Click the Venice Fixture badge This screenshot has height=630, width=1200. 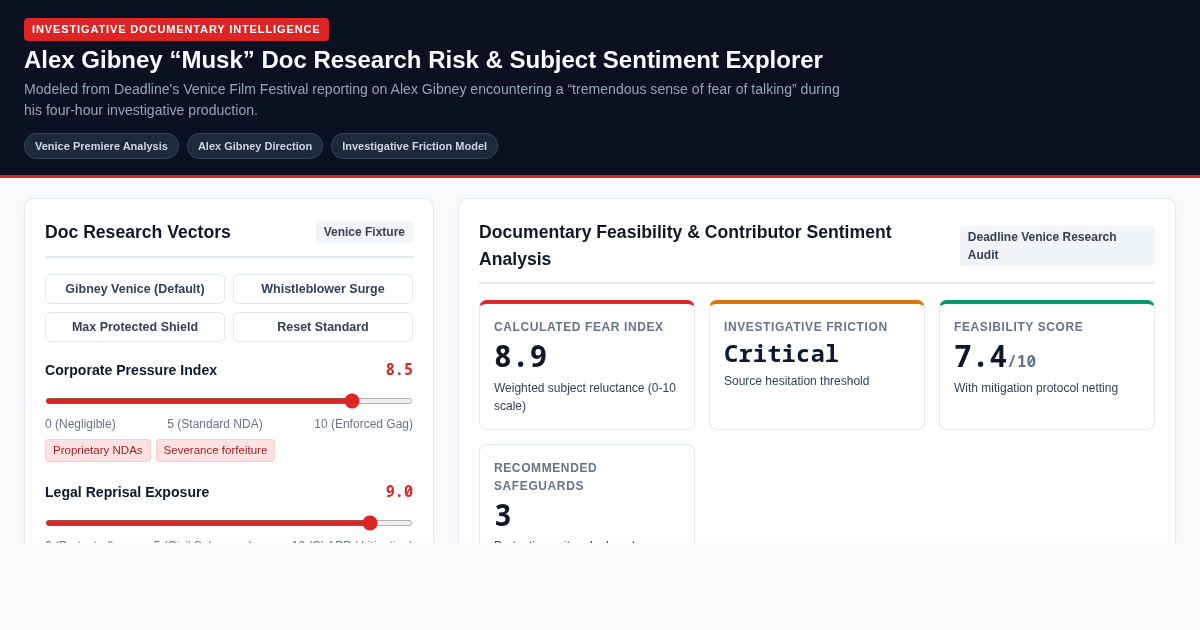(x=364, y=232)
